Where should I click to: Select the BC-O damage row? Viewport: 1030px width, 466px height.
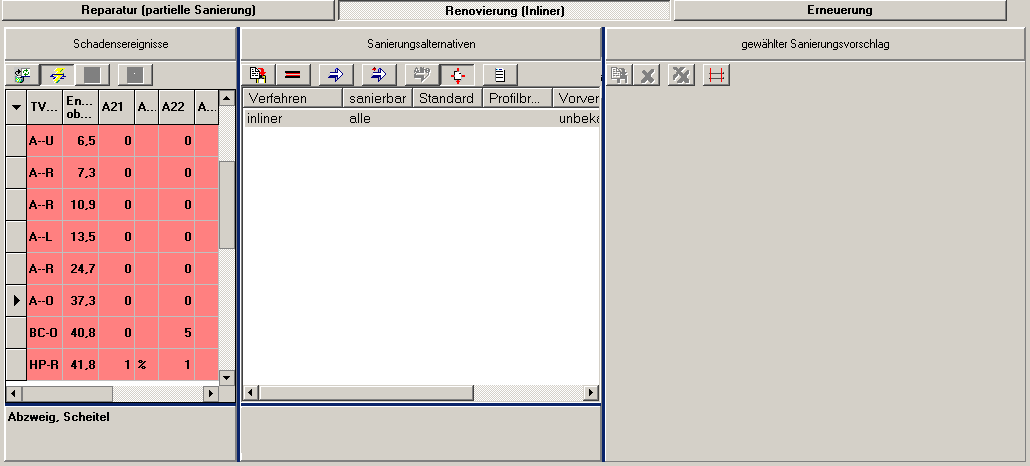pos(43,332)
